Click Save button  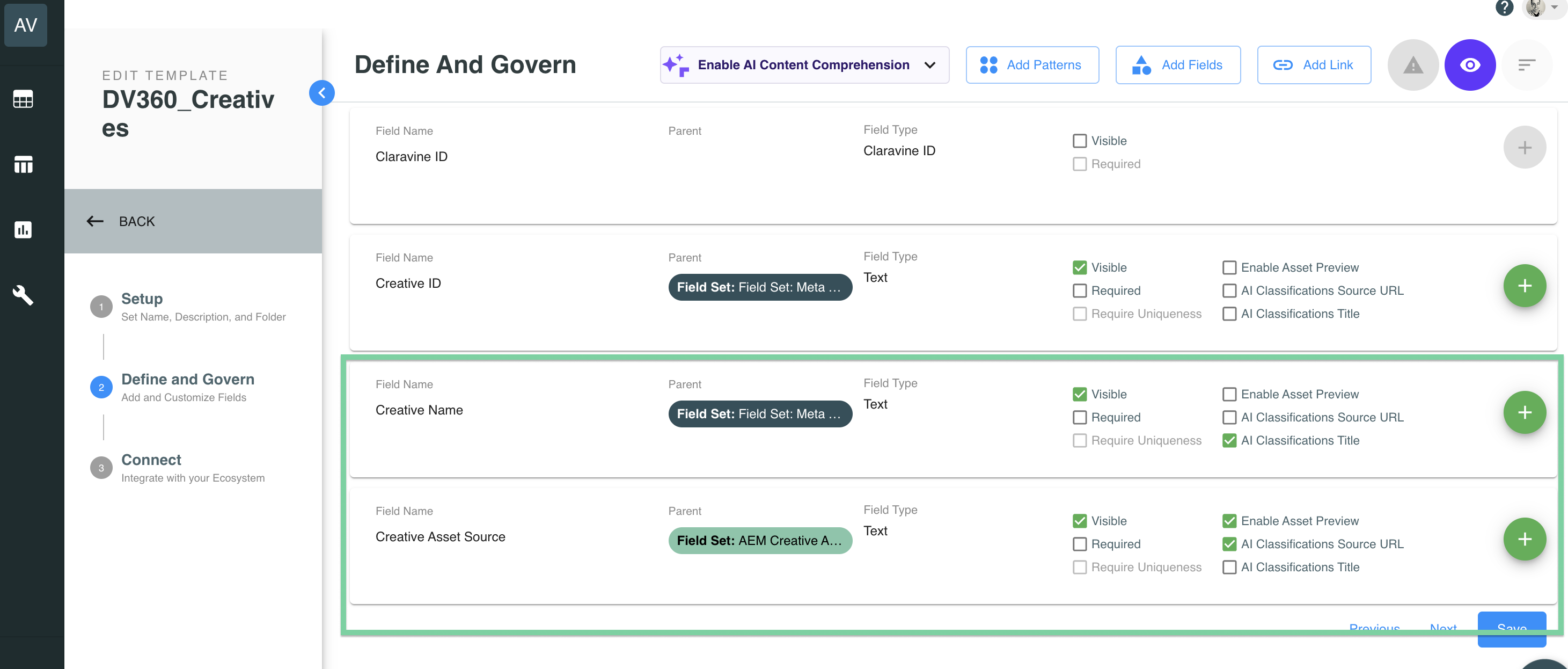[x=1512, y=628]
